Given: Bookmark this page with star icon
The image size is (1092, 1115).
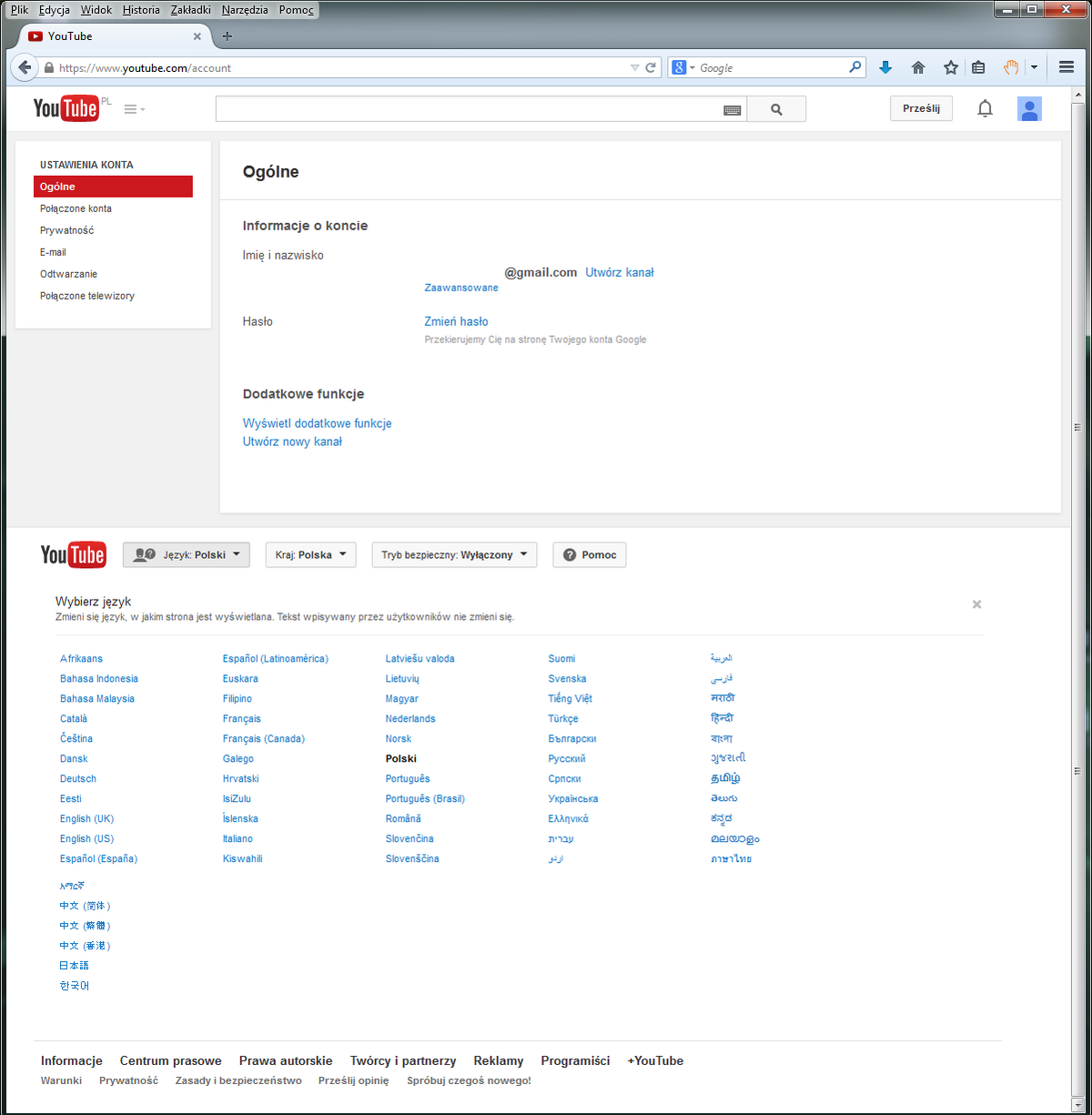Looking at the screenshot, I should click(x=951, y=67).
